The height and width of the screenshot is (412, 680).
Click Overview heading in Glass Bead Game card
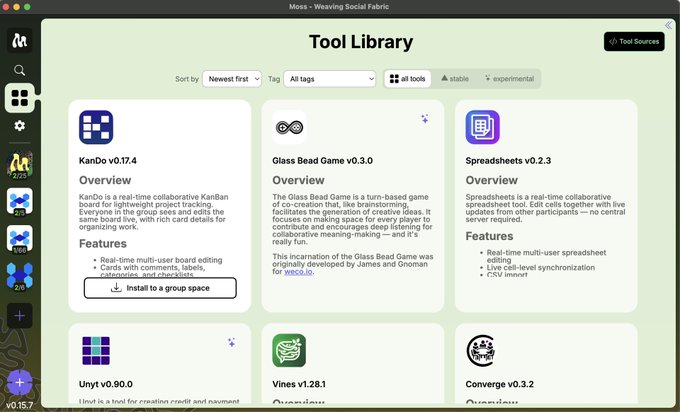[298, 180]
